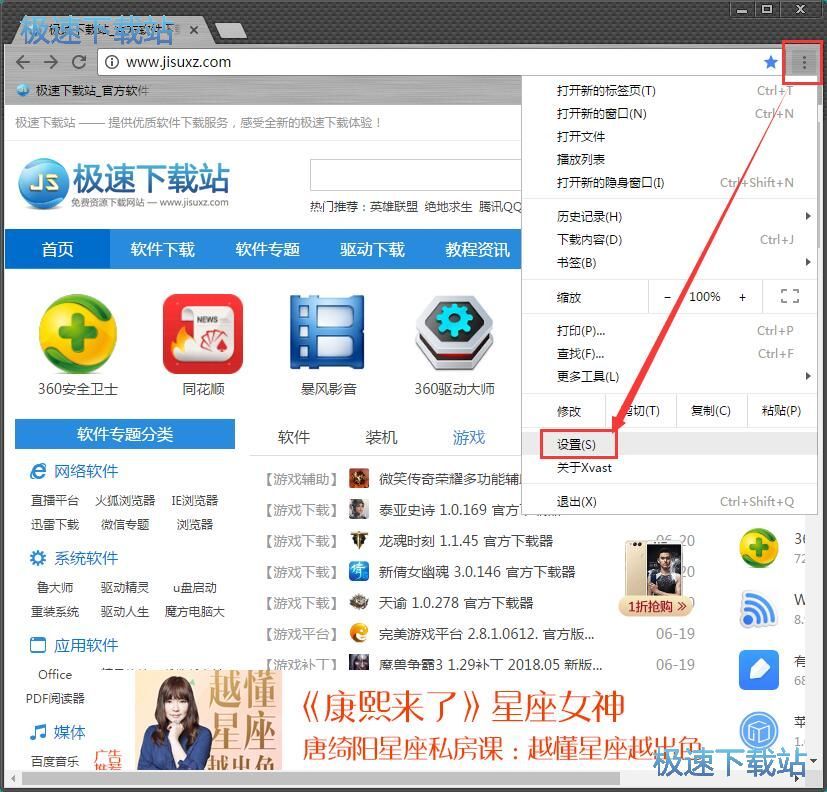Open a new tab with tab-strip button
Viewport: 827px width, 792px height.
click(x=230, y=31)
